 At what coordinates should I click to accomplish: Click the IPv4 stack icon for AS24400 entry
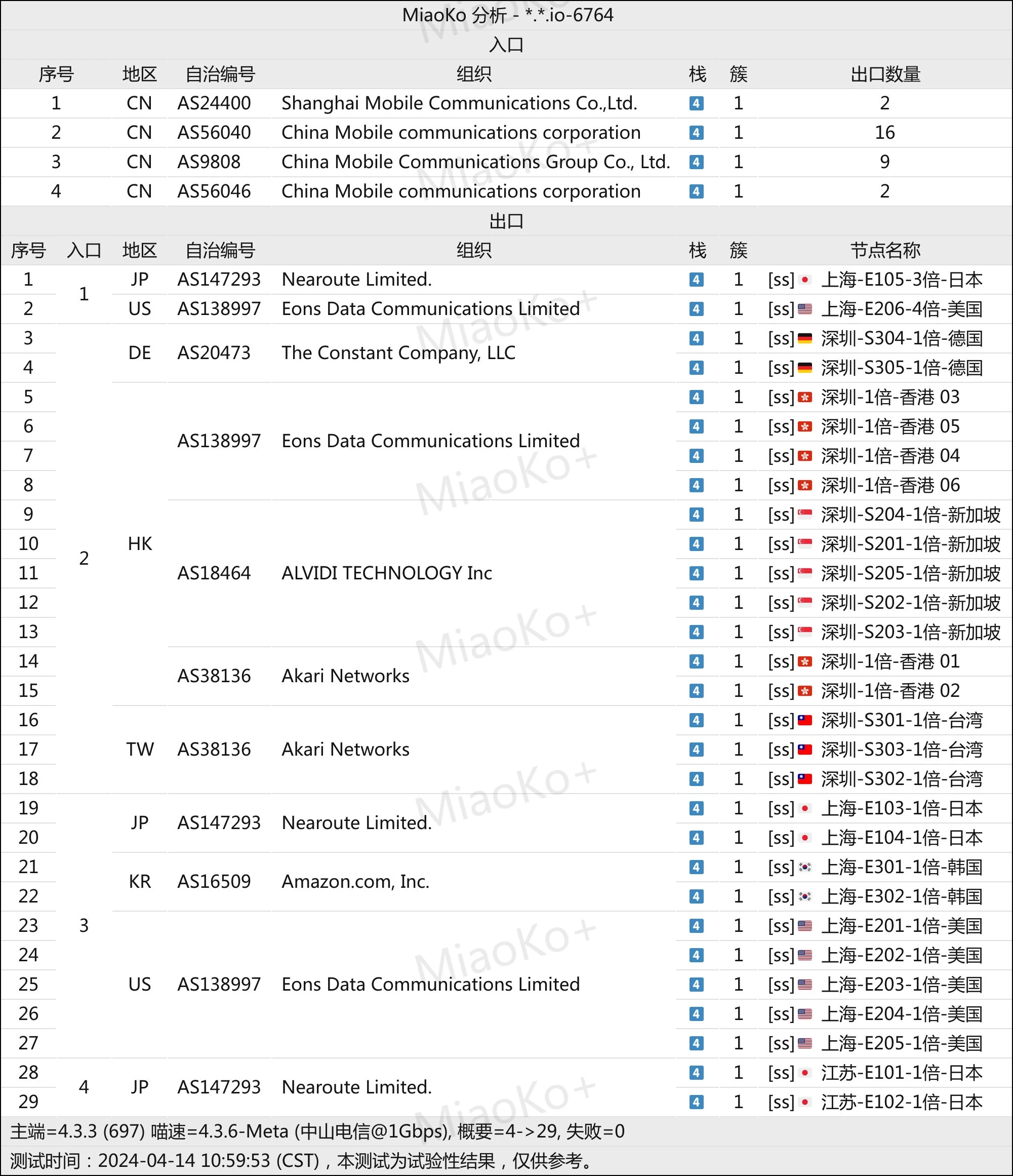[x=696, y=103]
